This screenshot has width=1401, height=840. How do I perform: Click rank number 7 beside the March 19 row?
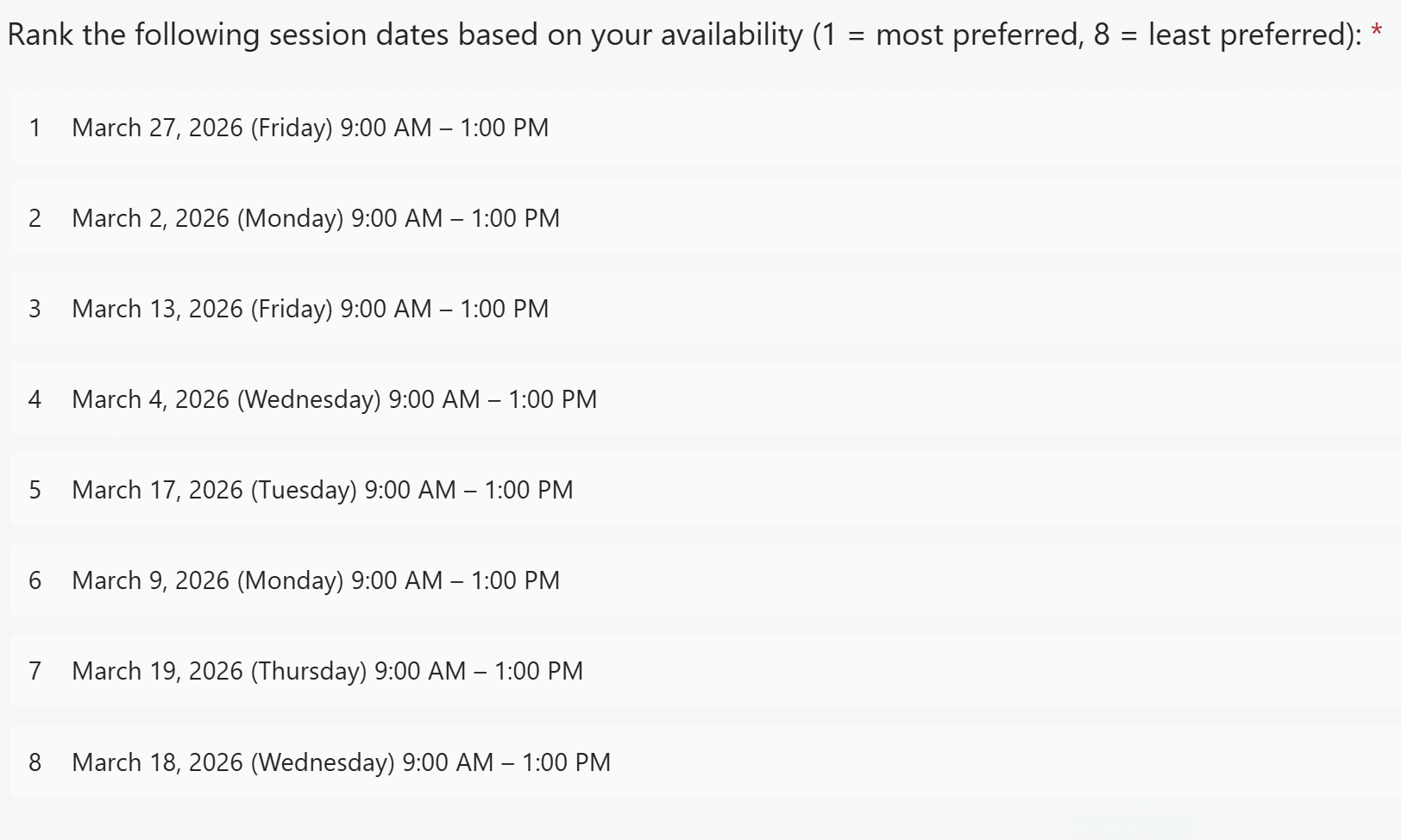(35, 671)
